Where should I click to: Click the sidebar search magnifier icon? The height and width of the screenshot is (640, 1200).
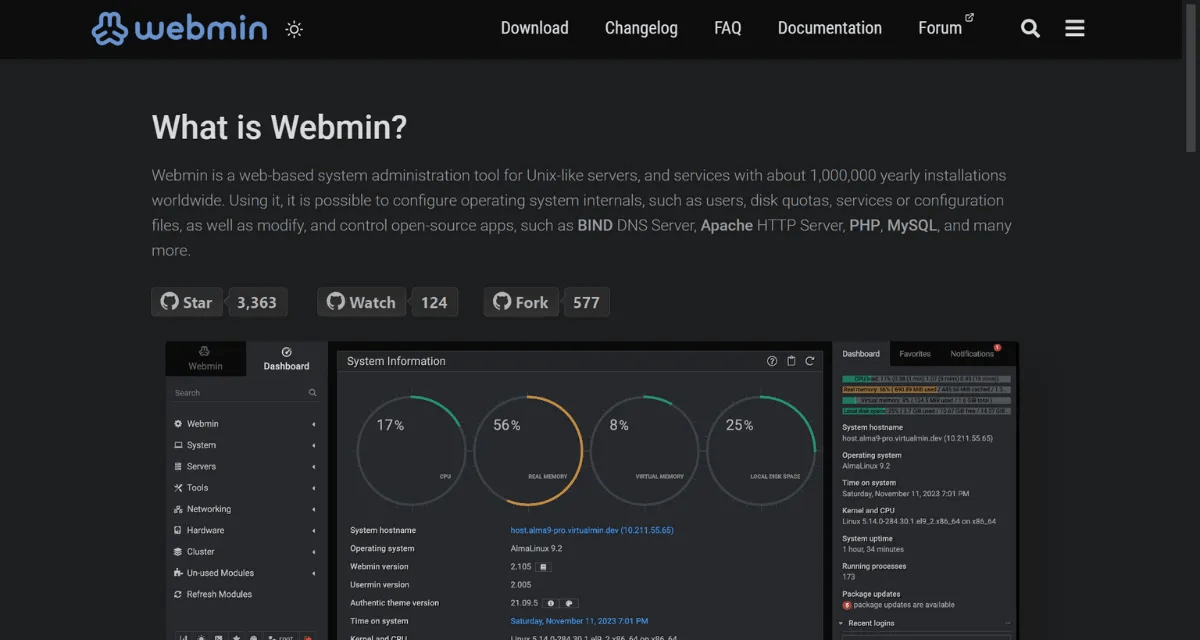click(x=313, y=393)
